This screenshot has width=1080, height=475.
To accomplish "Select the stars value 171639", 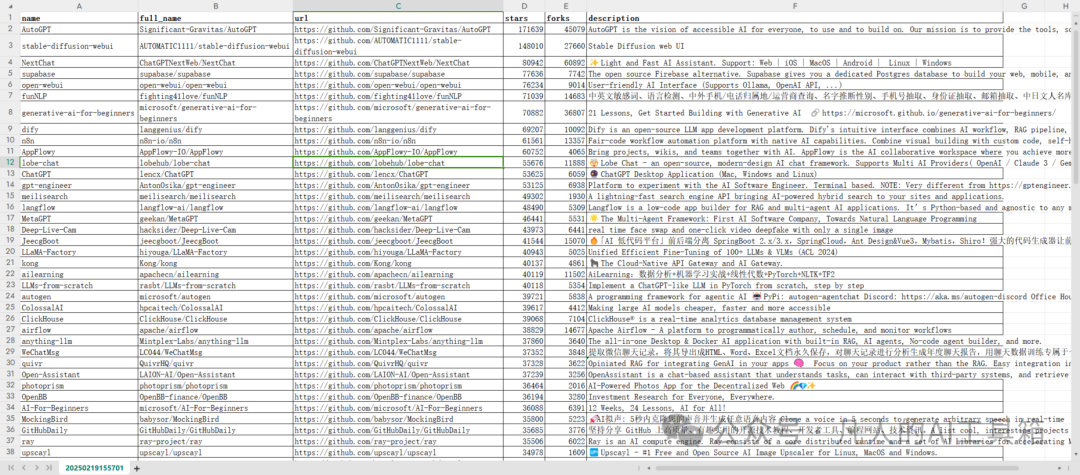I will click(523, 30).
